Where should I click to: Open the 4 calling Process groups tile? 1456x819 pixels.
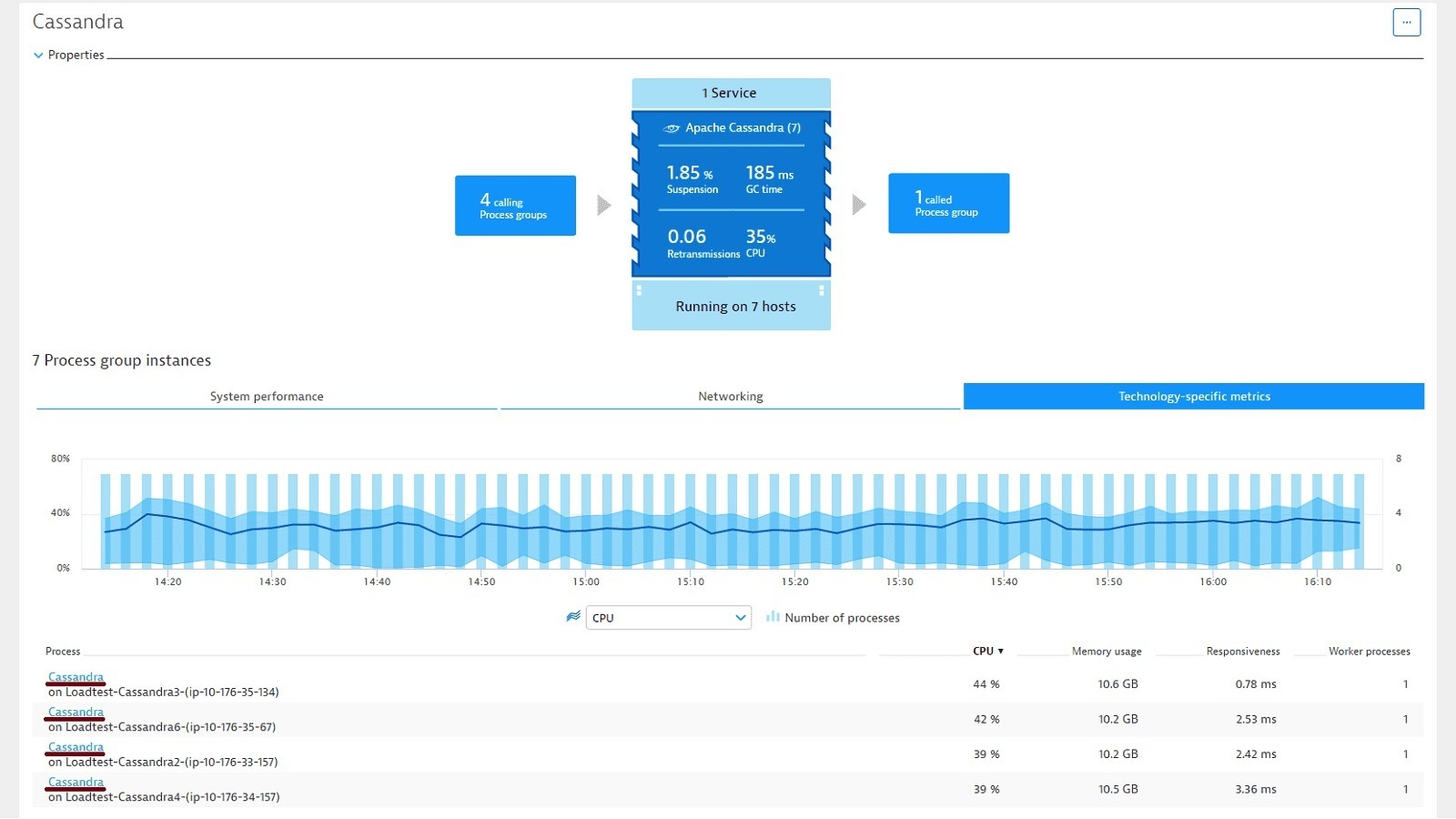[x=515, y=206]
